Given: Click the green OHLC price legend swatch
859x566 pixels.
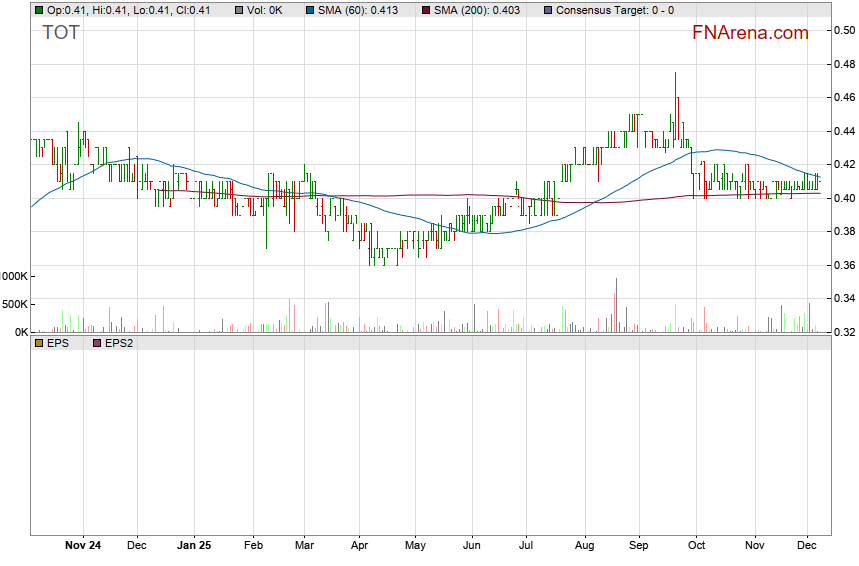Looking at the screenshot, I should pyautogui.click(x=39, y=10).
